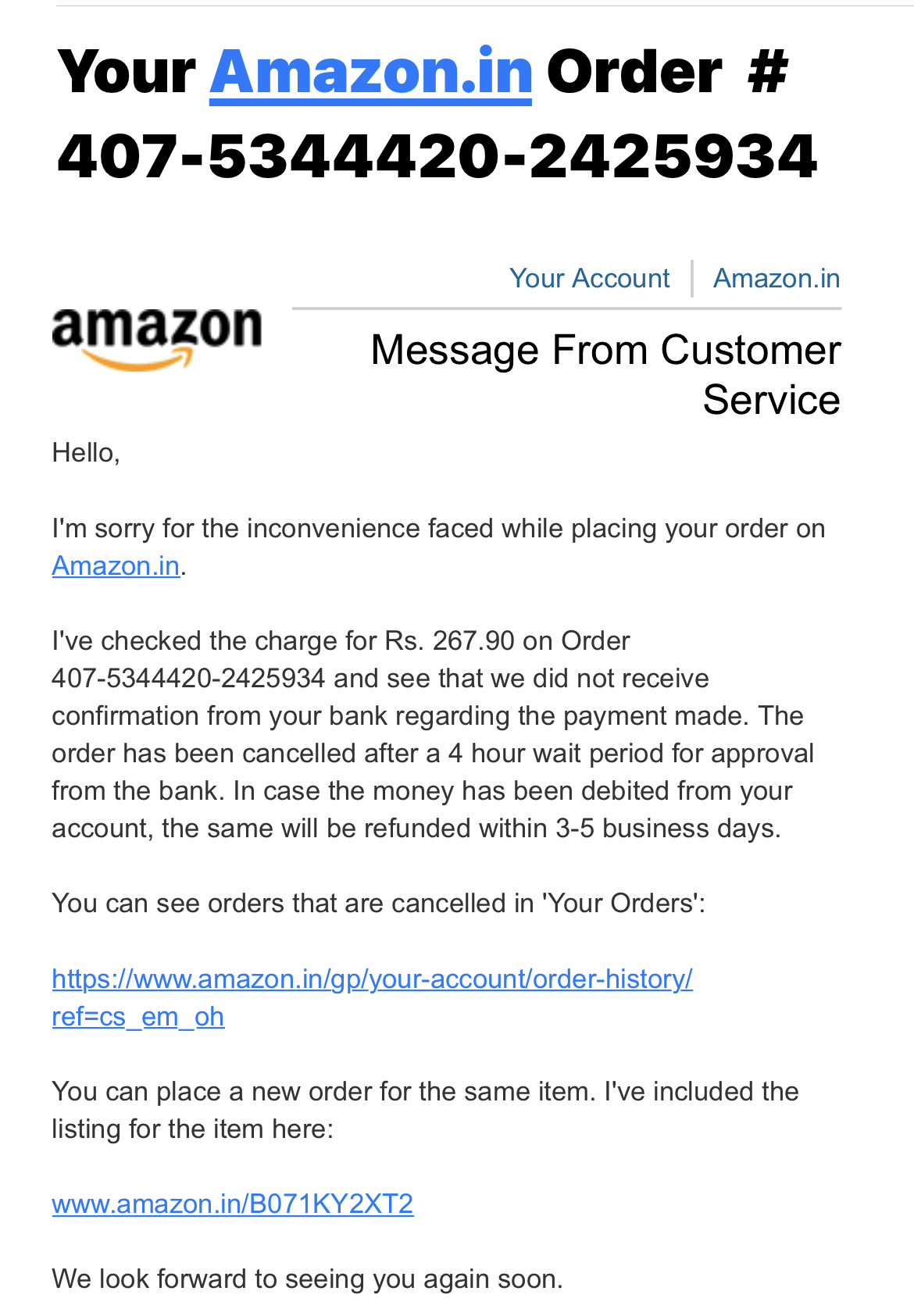The image size is (914, 1316).
Task: Click the ref=cs_em_oh part of the link
Action: [x=138, y=1016]
